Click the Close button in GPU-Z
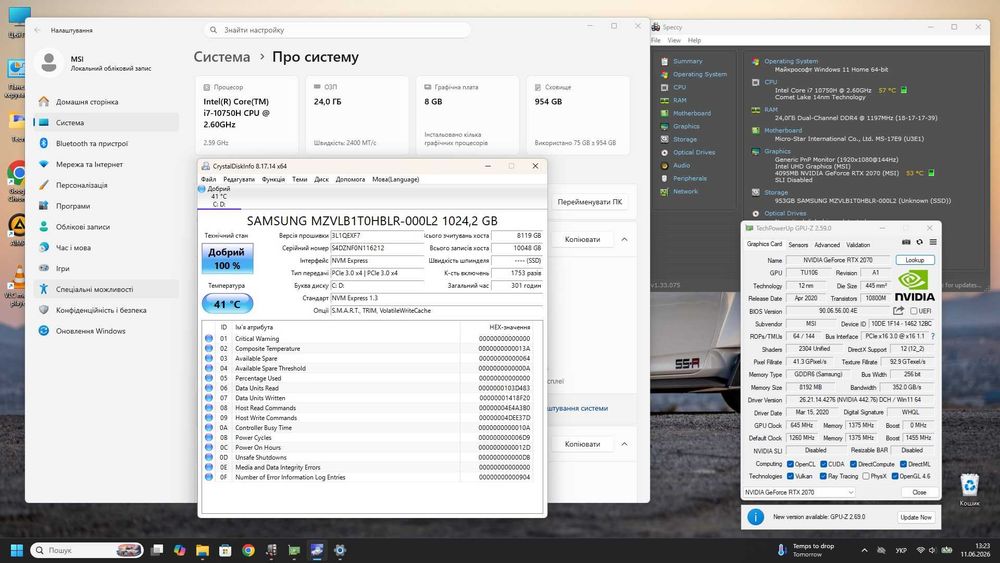Screen dimensions: 1000x563 click(919, 492)
